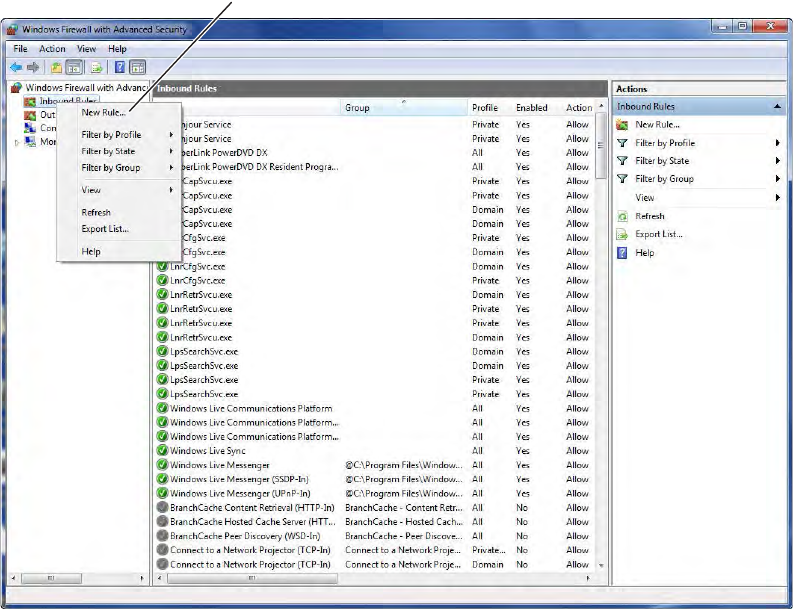The width and height of the screenshot is (793, 609).
Task: Expand the View arrow in Actions pane
Action: tap(777, 197)
